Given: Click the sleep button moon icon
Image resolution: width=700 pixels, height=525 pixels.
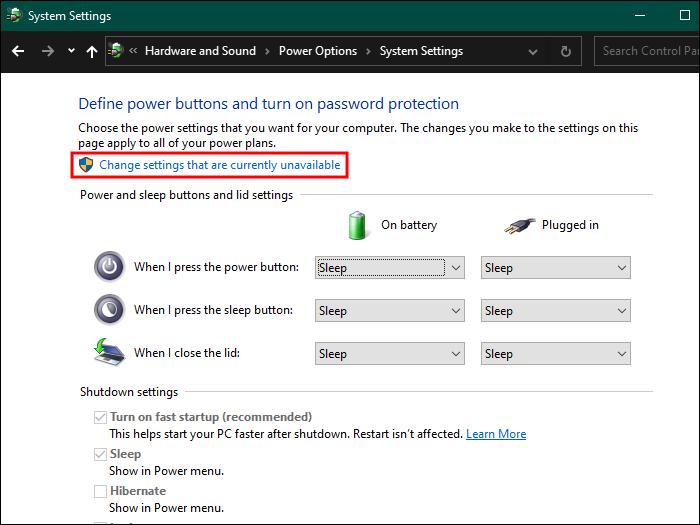Looking at the screenshot, I should click(109, 310).
